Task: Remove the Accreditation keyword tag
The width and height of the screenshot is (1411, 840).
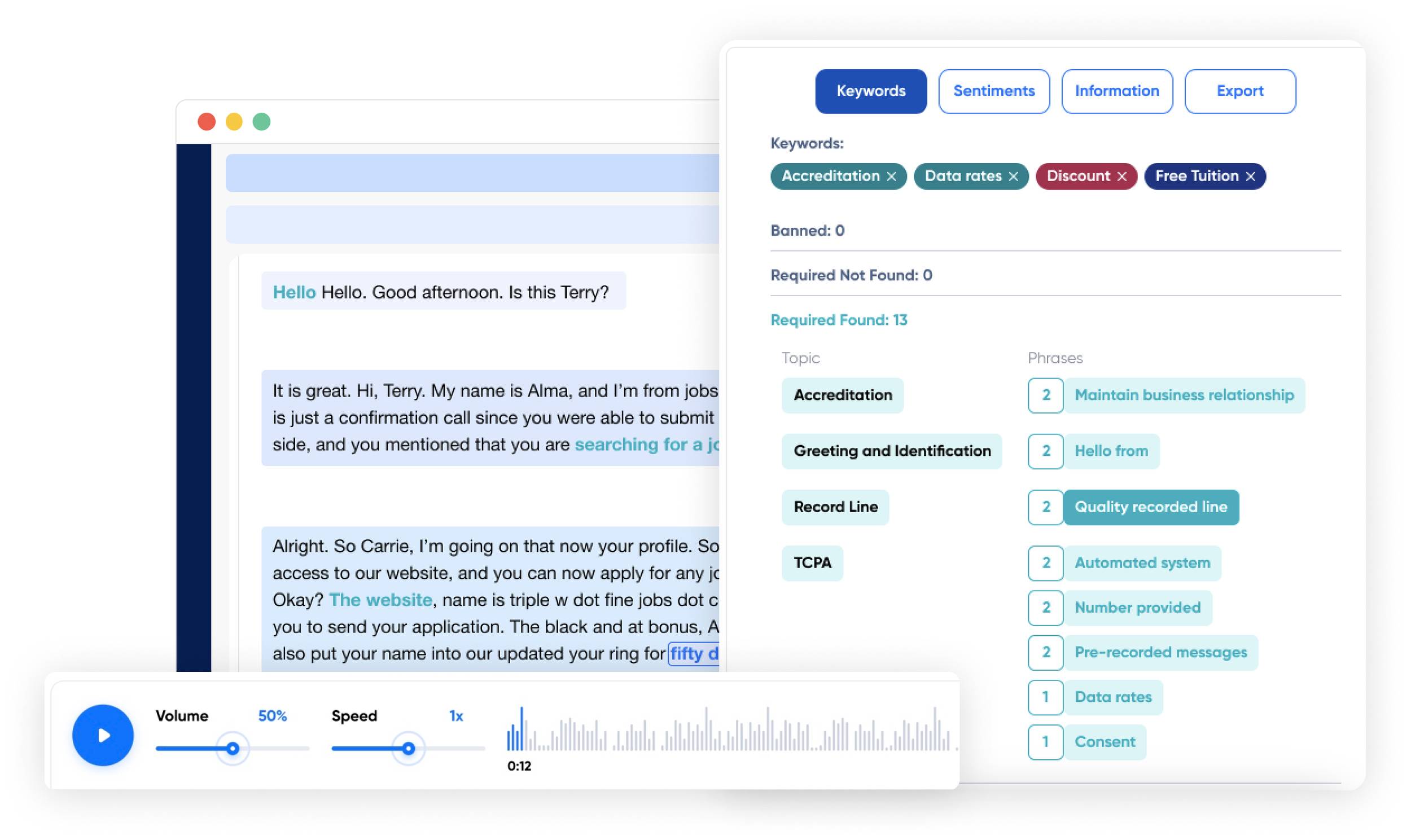Action: pos(891,177)
